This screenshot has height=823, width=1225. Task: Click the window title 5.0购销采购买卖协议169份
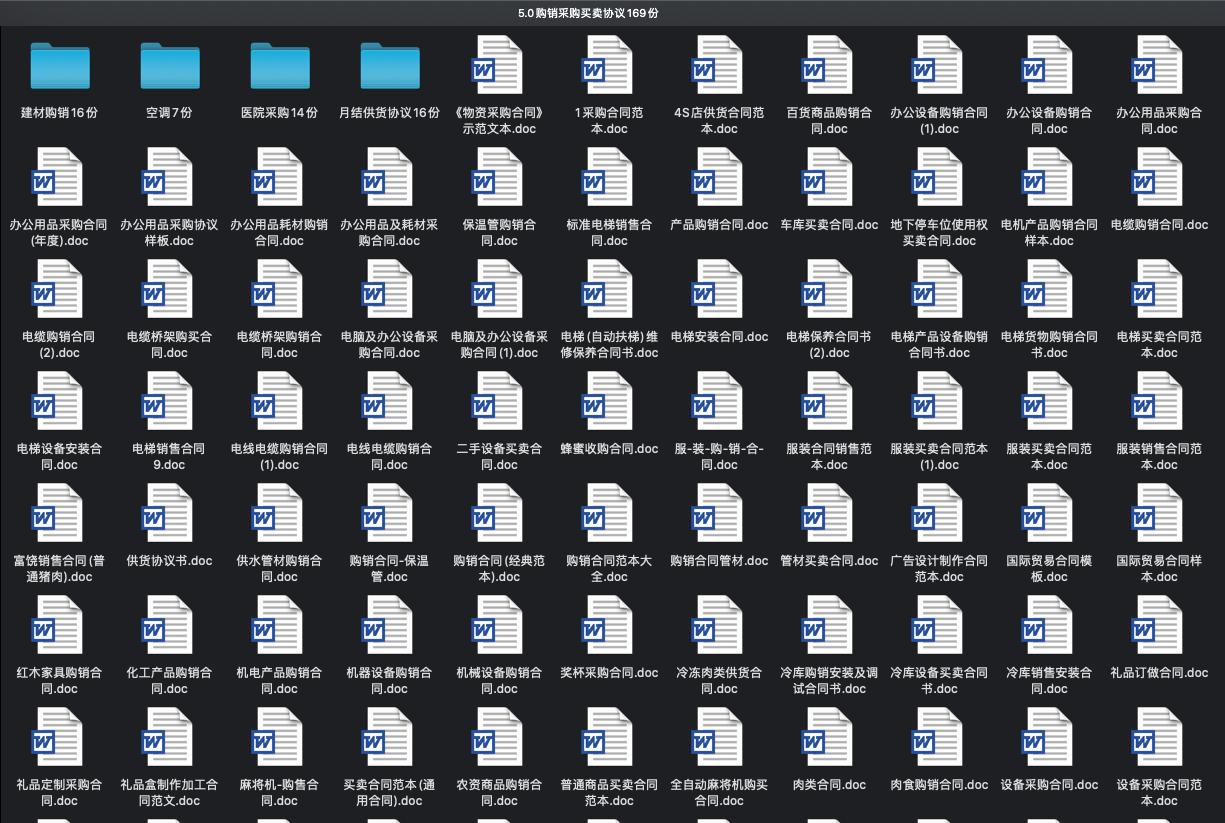coord(588,13)
